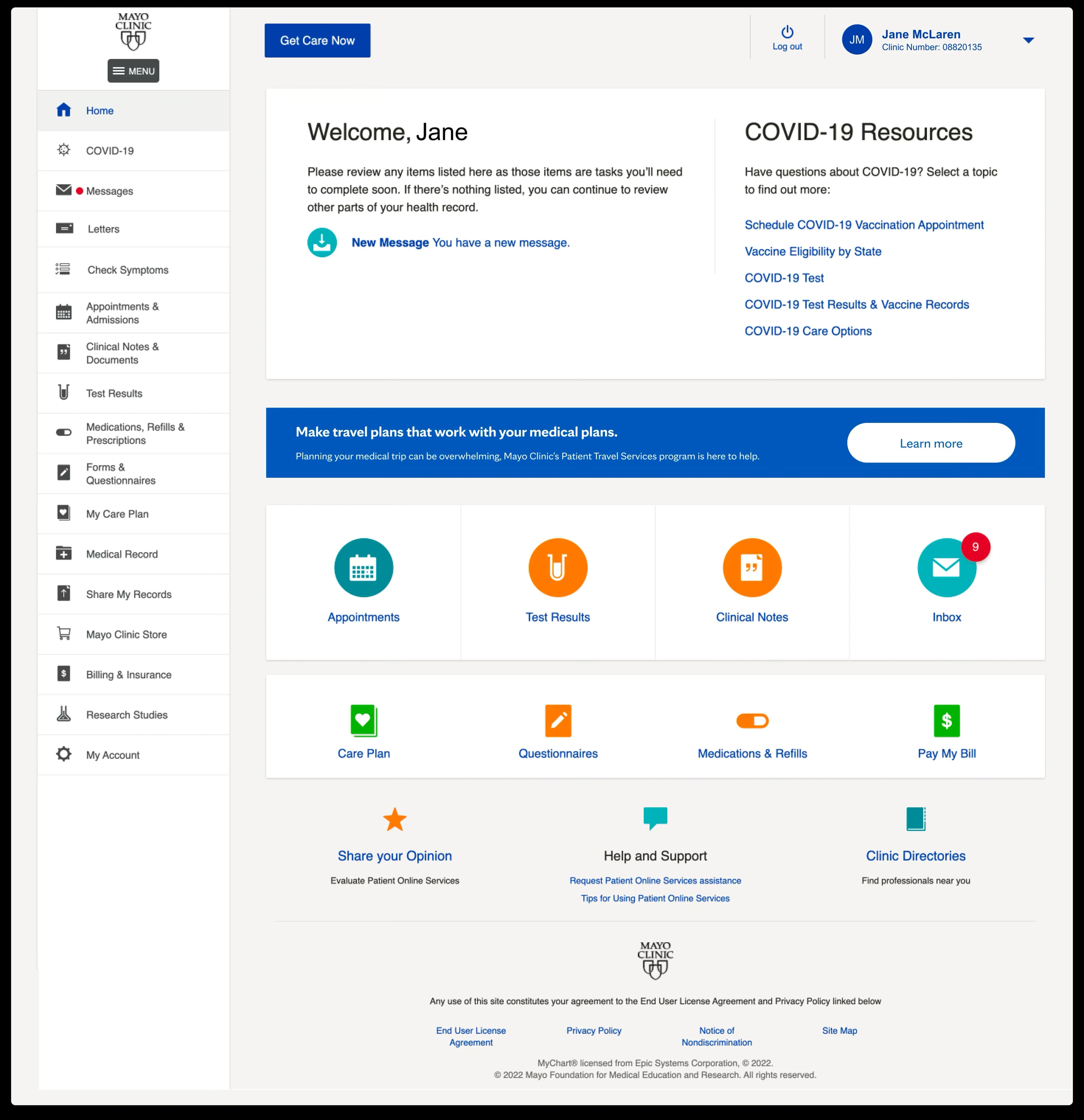Viewport: 1084px width, 1120px height.
Task: Open Billing & Insurance in sidebar
Action: pyautogui.click(x=133, y=674)
